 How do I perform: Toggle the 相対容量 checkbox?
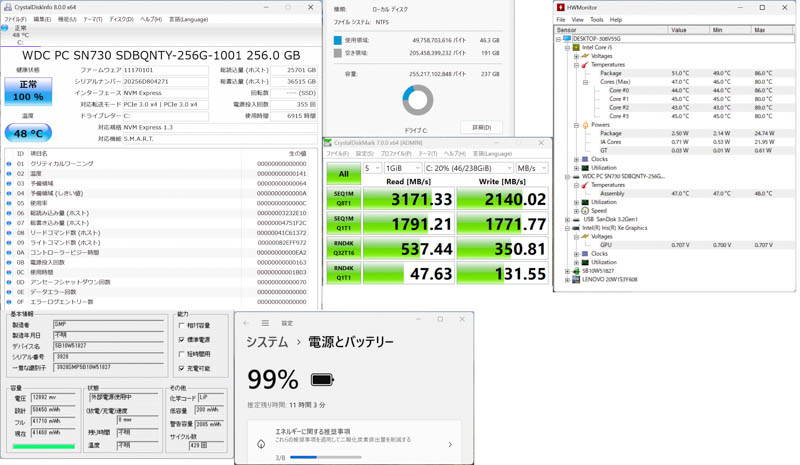coord(181,325)
